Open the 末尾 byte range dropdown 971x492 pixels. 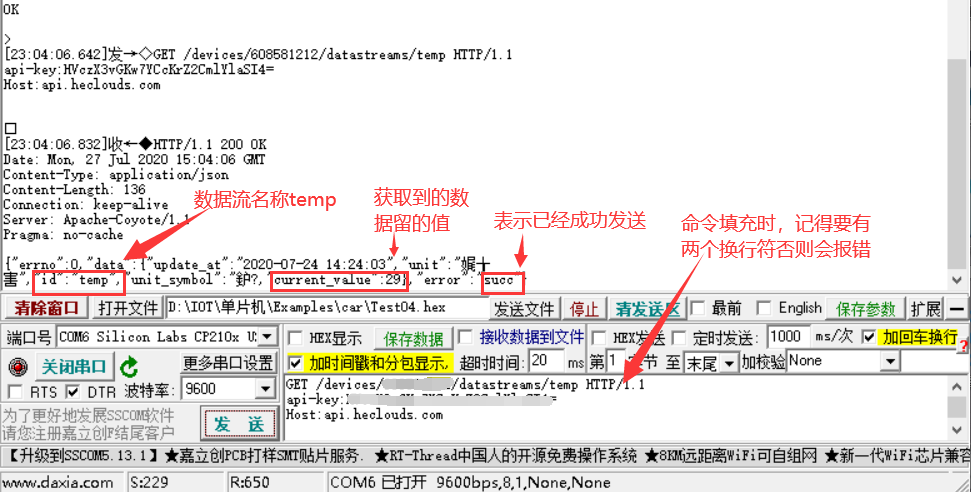[729, 362]
